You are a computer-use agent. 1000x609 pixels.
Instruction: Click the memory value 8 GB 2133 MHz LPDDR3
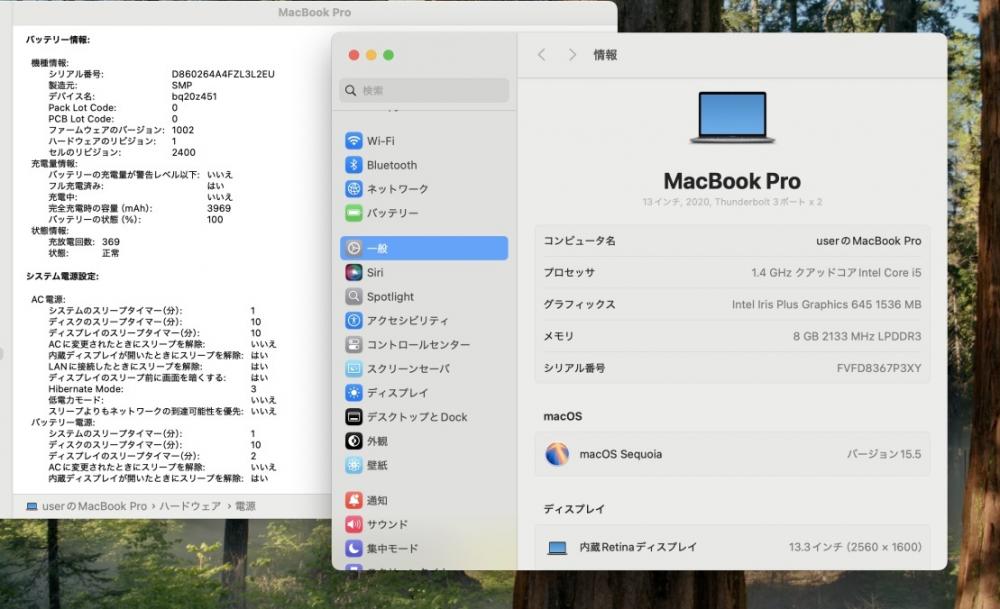[x=857, y=336]
